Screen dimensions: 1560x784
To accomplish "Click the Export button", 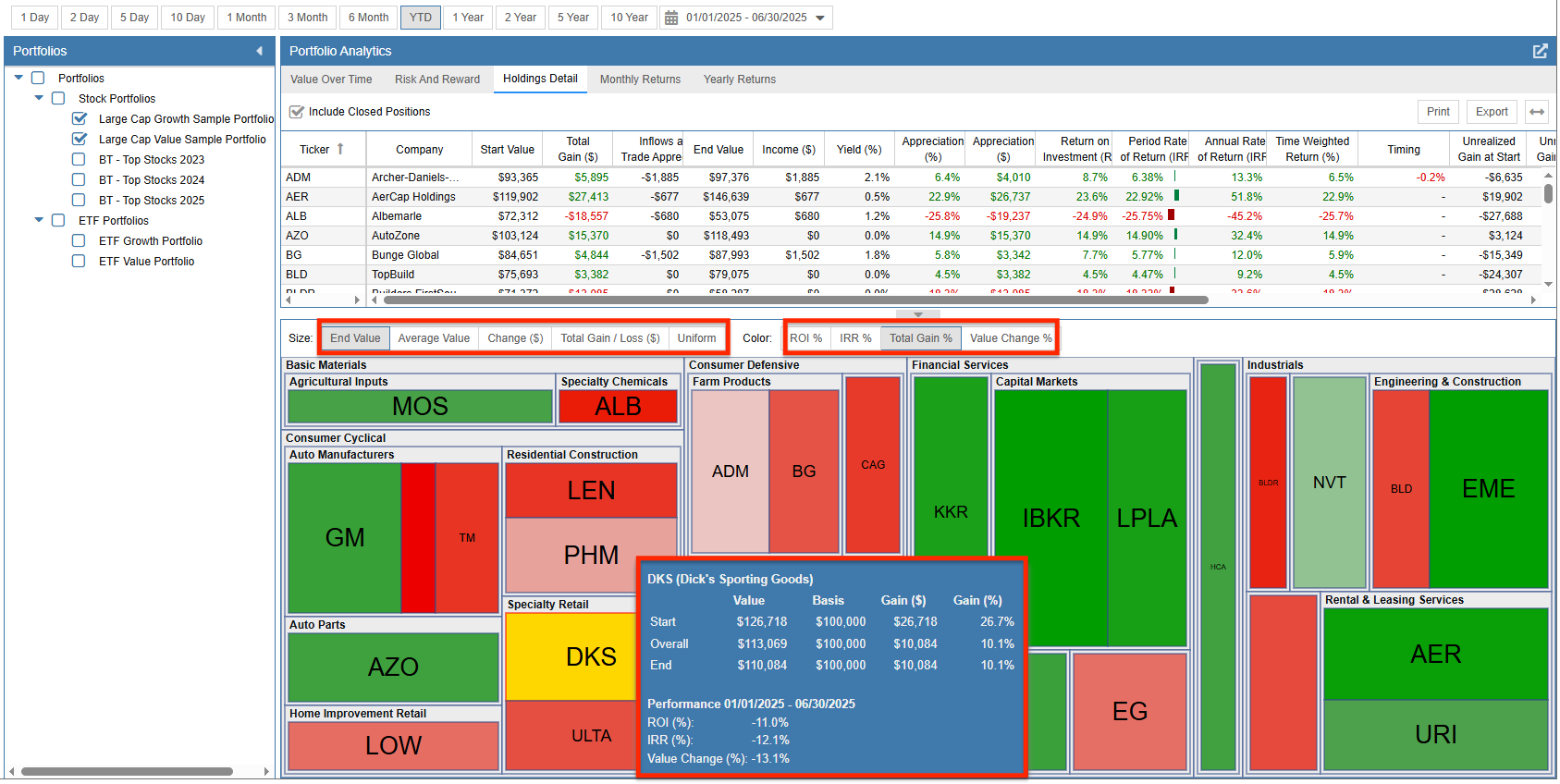I will coord(1492,112).
